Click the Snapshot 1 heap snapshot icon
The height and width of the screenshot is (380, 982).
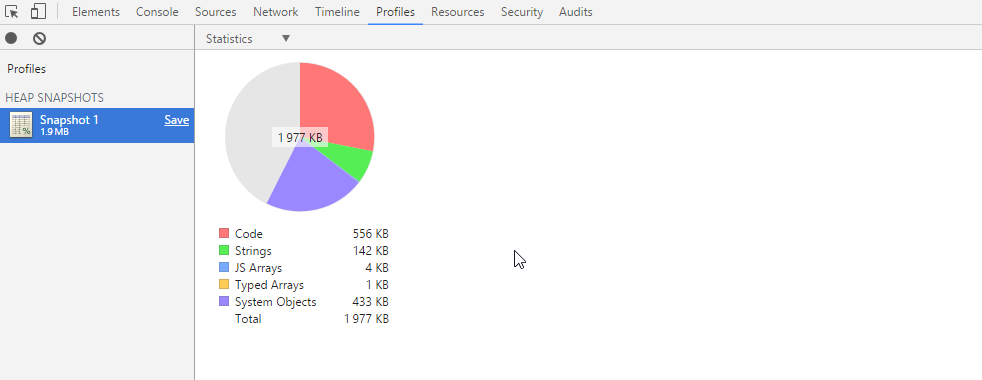[x=21, y=125]
